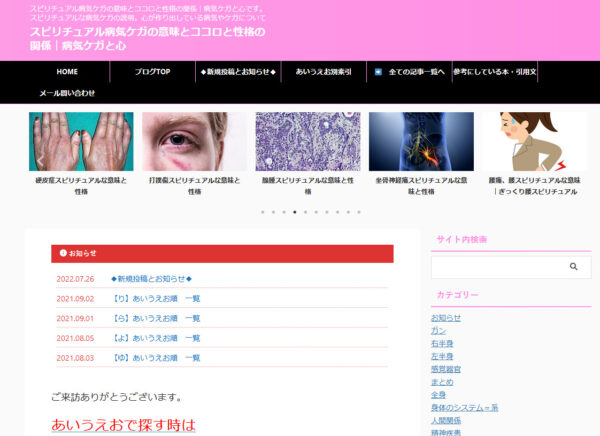Open 【り】あいうえお順 一覧 link
Screen dimensions: 600x436
pos(155,299)
